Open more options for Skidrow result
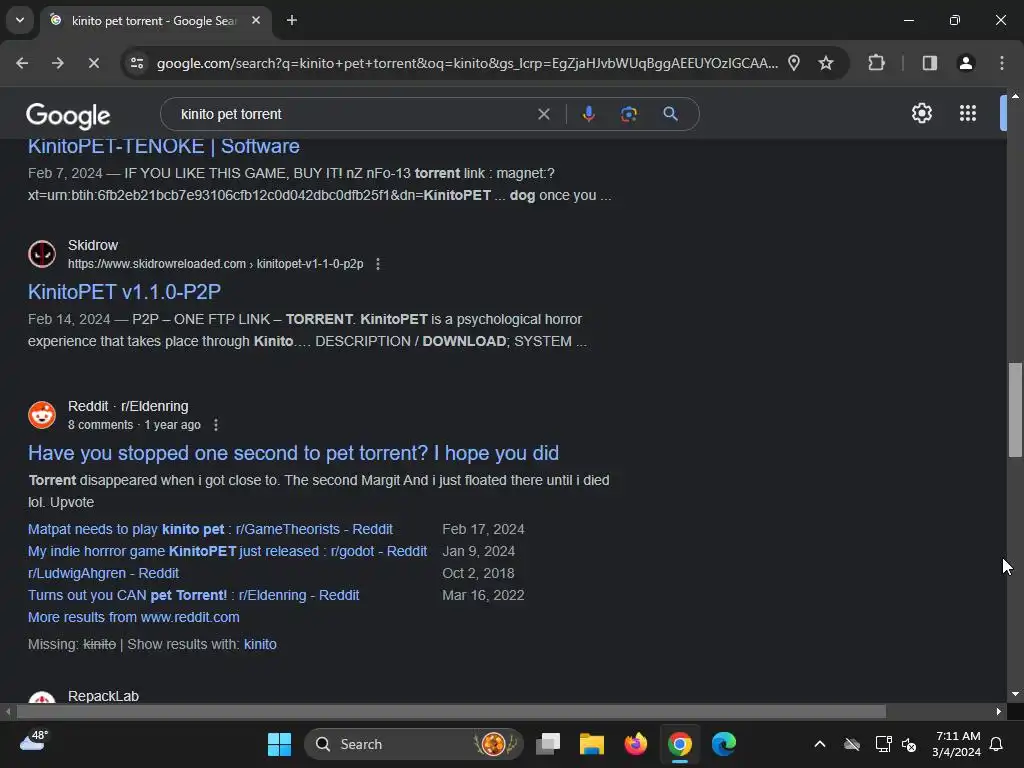The image size is (1024, 768). [x=378, y=264]
